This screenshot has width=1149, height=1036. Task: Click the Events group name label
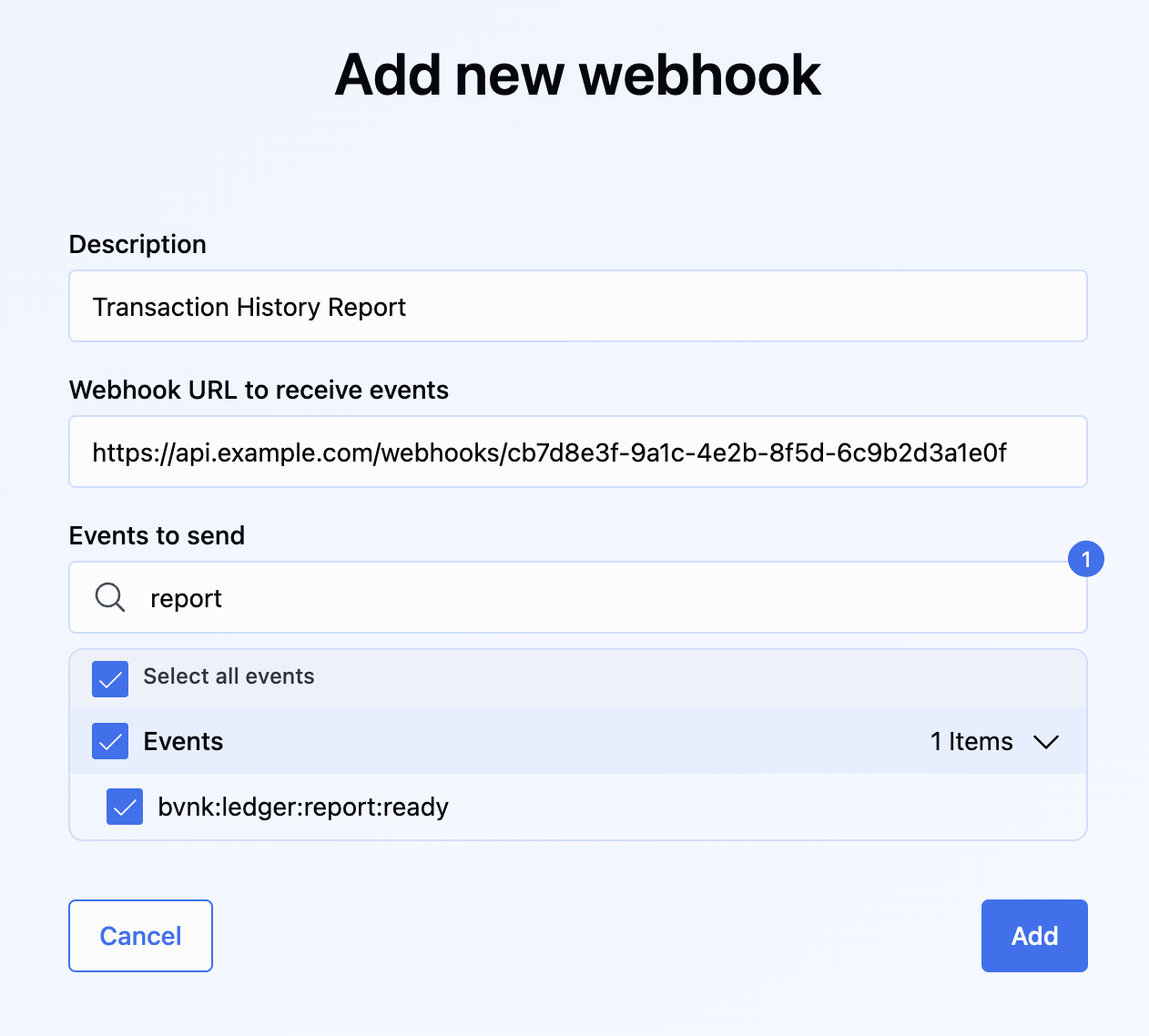(x=183, y=742)
